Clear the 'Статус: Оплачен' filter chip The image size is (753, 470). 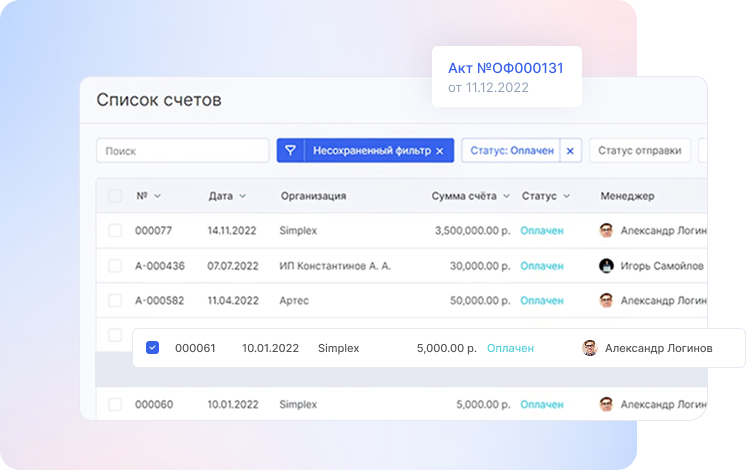point(570,151)
